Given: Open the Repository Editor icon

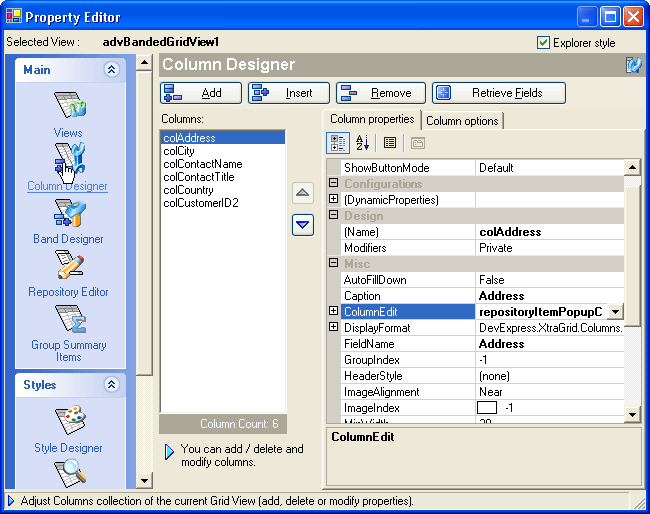Looking at the screenshot, I should click(70, 264).
